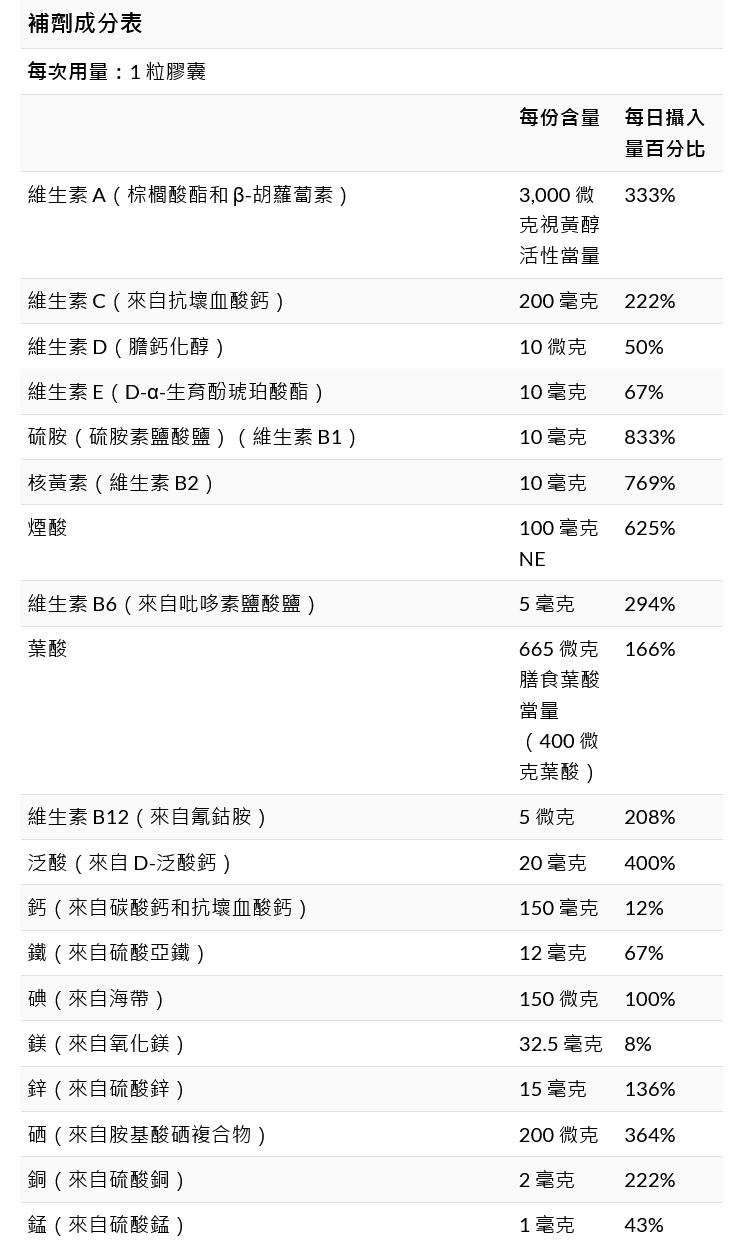The height and width of the screenshot is (1247, 743).
Task: Select the 維生素 C ingredient row label
Action: (156, 301)
